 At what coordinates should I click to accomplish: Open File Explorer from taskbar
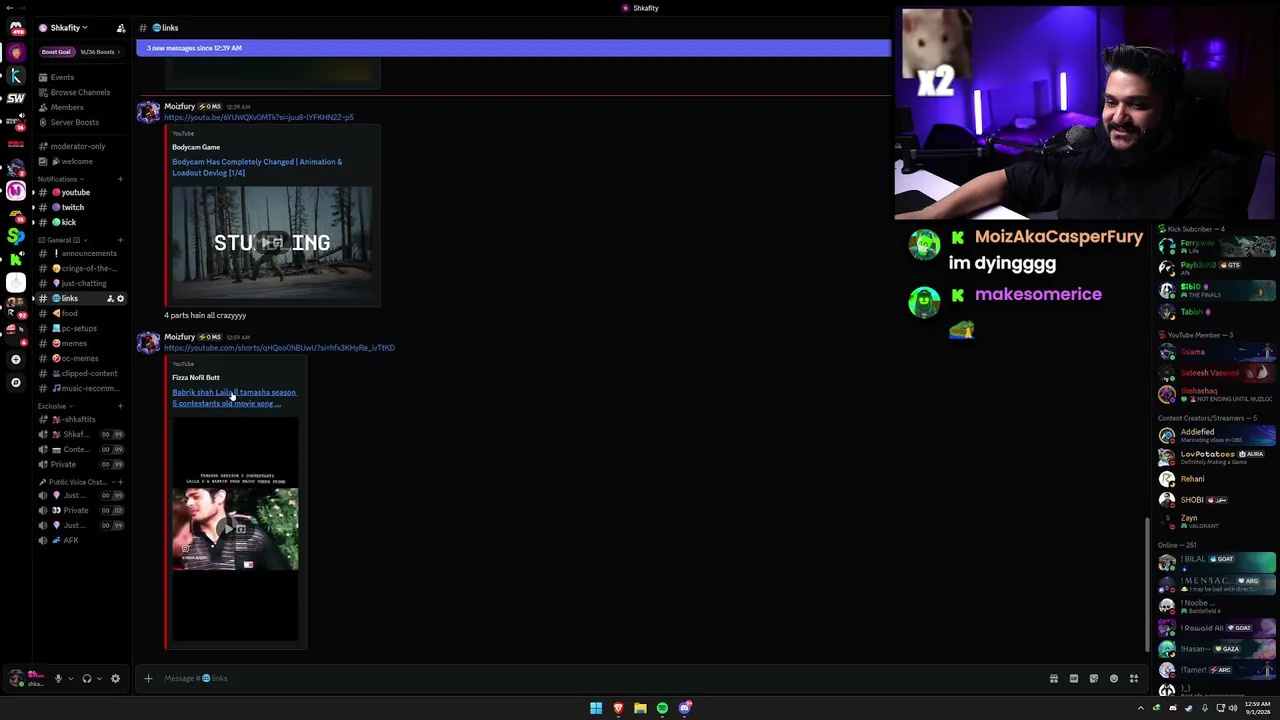coord(640,708)
